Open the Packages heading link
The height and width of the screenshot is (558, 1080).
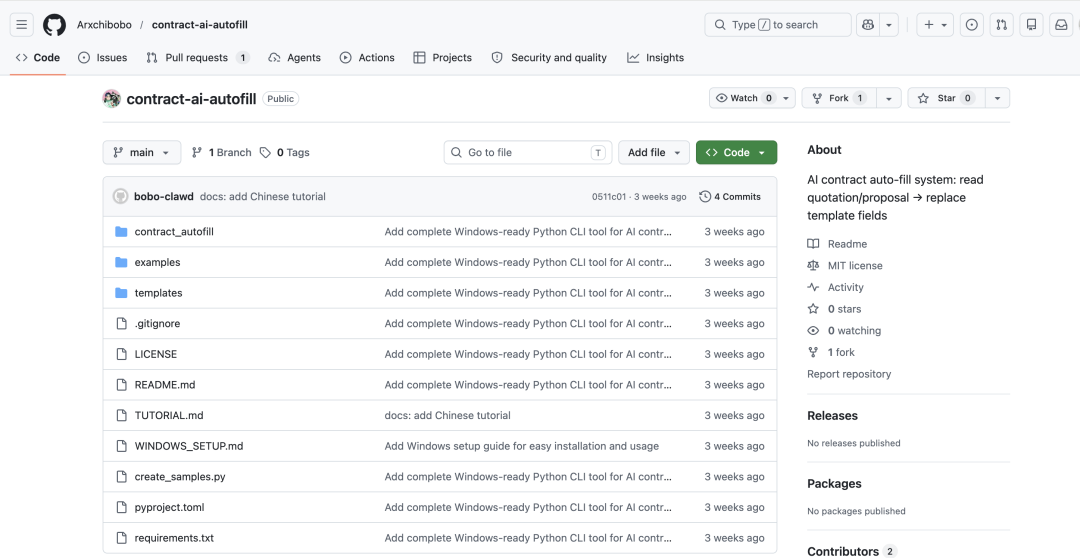[x=834, y=484]
